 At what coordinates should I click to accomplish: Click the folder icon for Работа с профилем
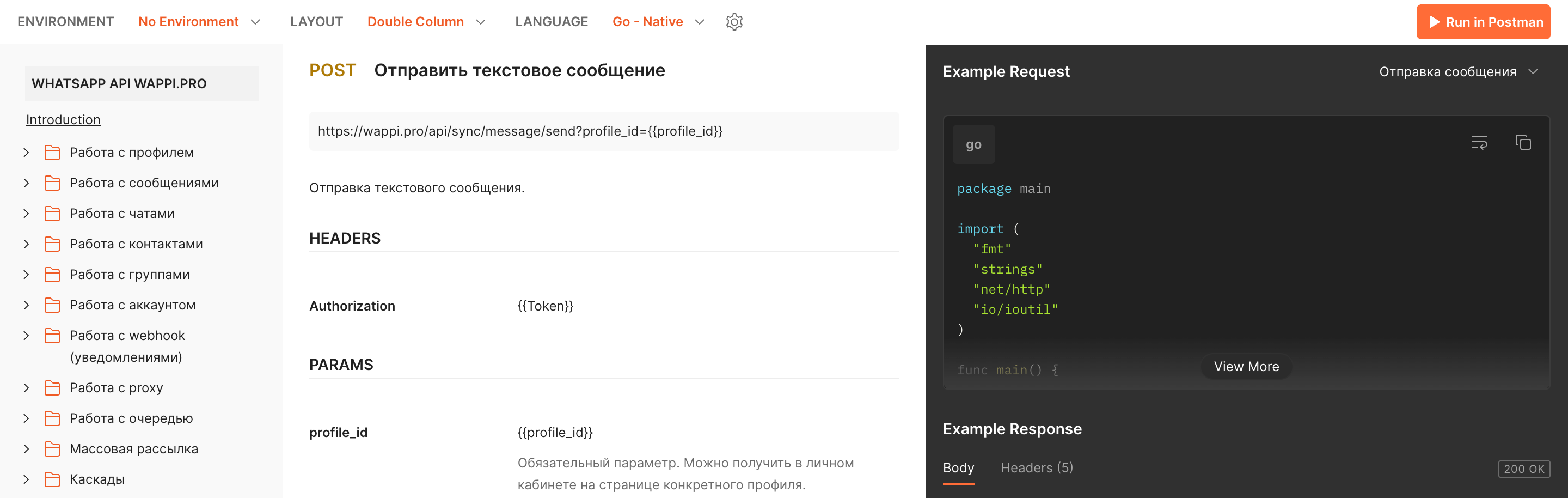click(x=52, y=152)
